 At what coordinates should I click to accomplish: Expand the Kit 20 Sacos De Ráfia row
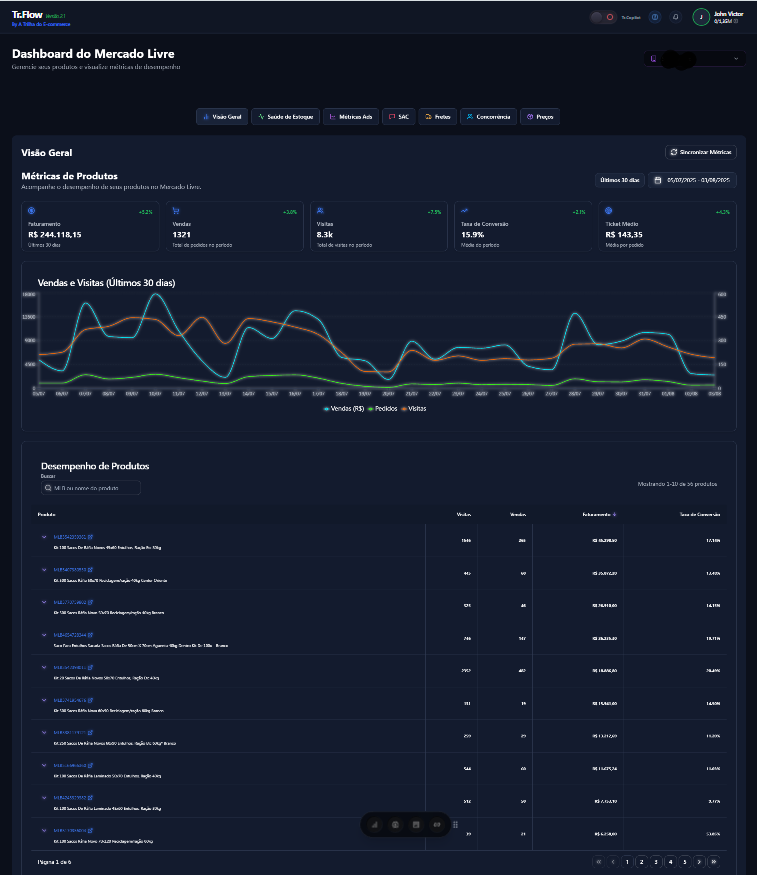(44, 667)
